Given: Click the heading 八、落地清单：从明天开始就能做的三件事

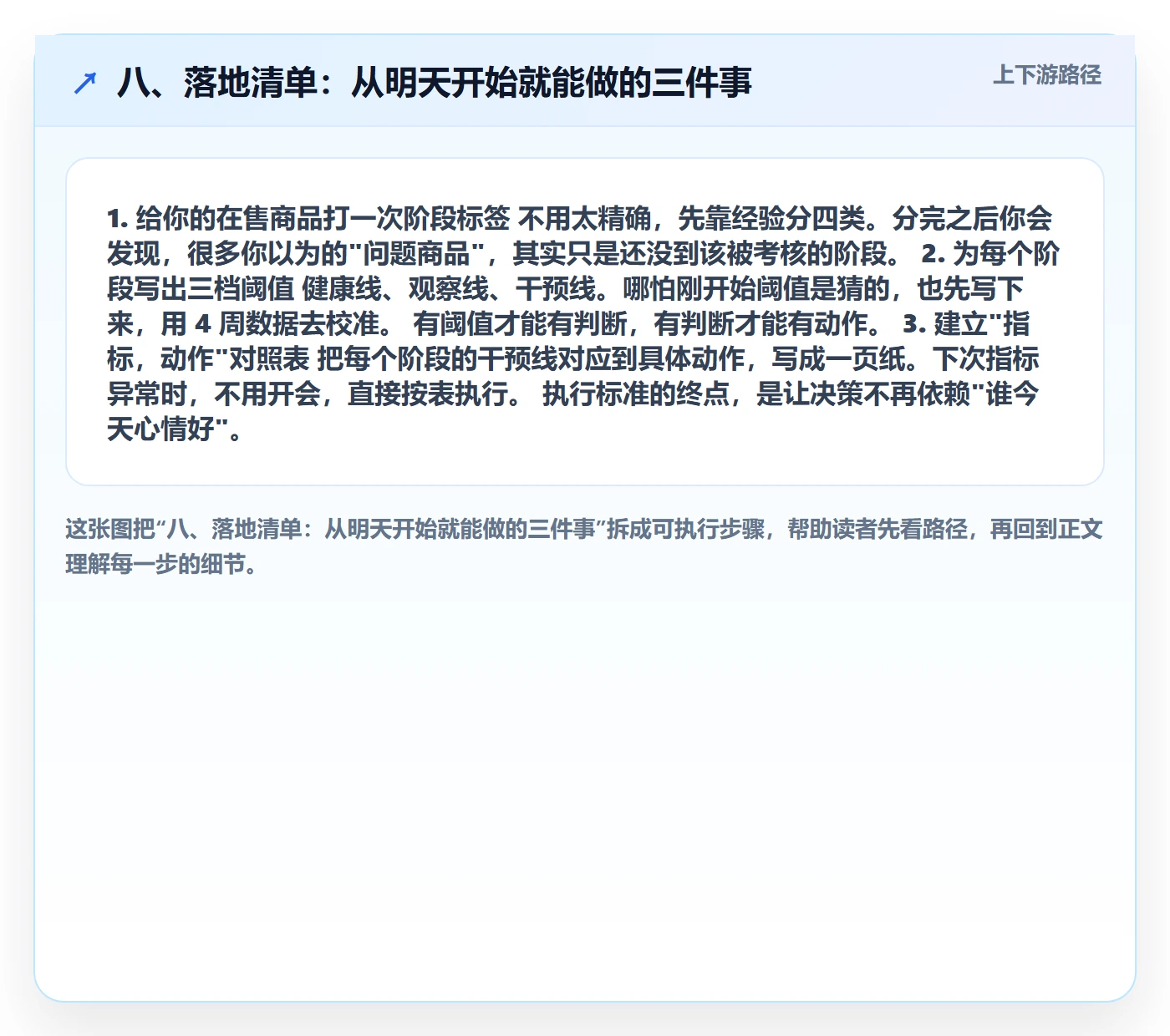Looking at the screenshot, I should click(x=435, y=83).
